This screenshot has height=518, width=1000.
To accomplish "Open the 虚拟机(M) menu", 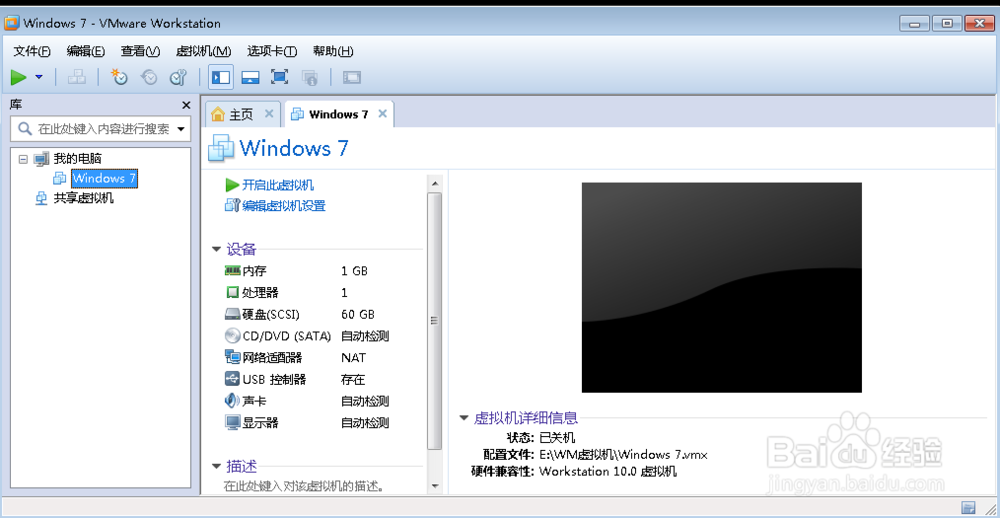I will [203, 51].
